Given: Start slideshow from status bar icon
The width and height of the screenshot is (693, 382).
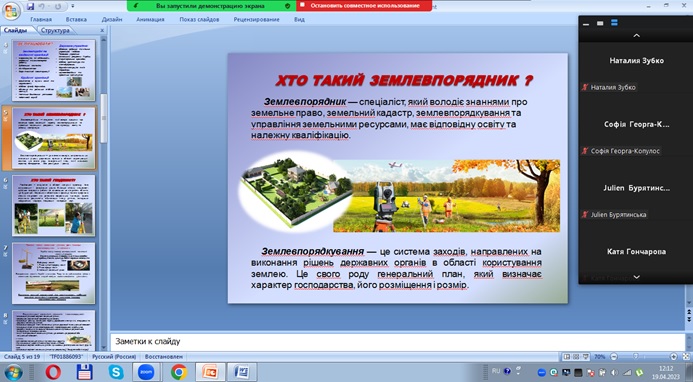Looking at the screenshot, I should click(x=586, y=356).
